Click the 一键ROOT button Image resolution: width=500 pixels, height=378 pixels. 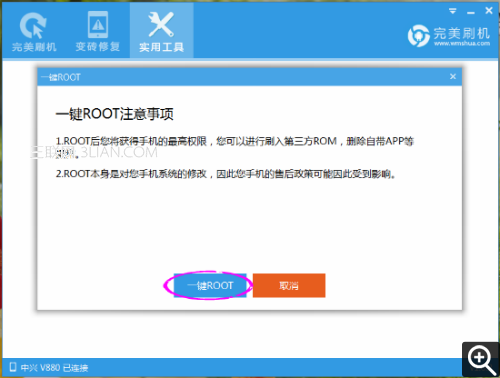pos(210,285)
